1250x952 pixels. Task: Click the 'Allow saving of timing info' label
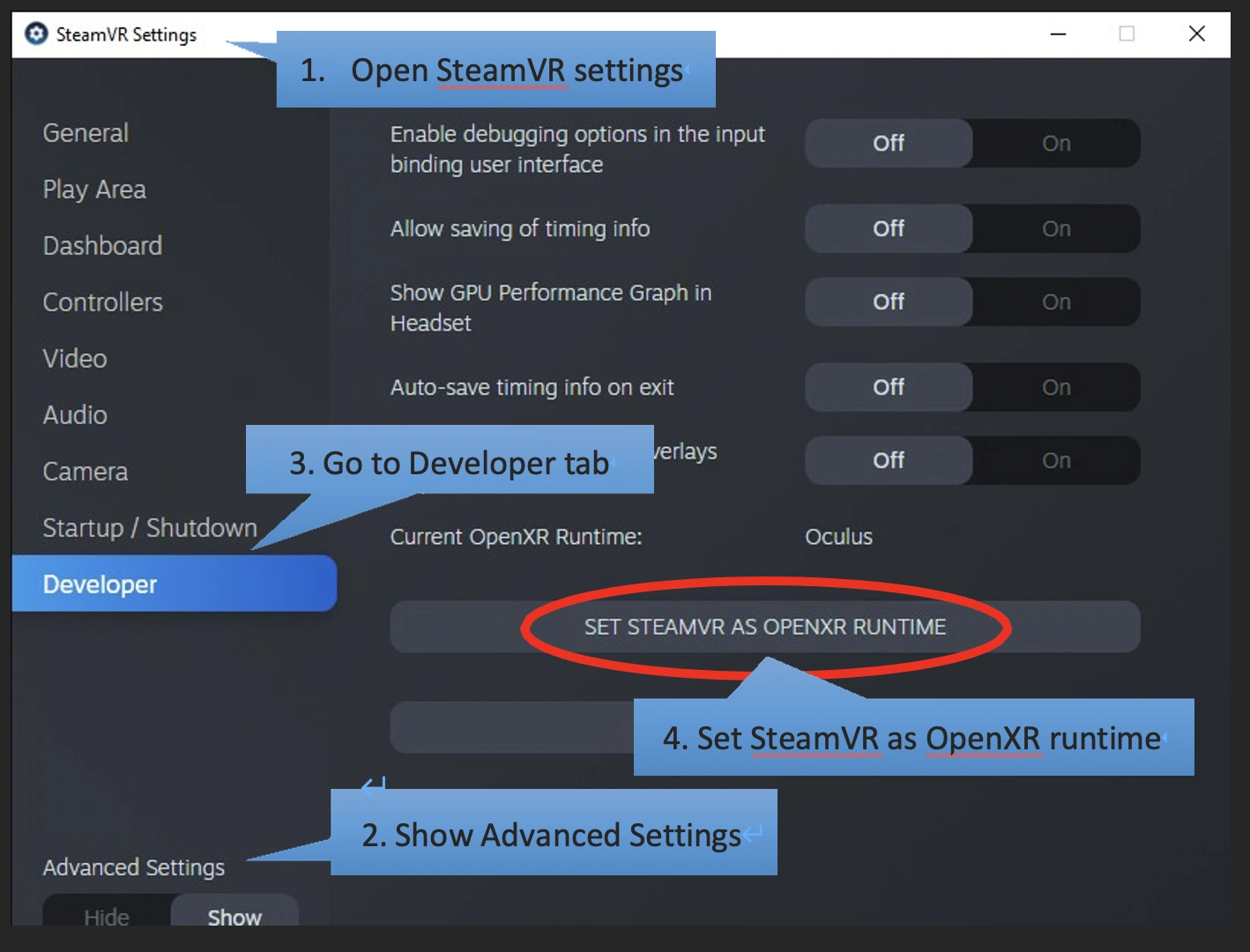click(520, 229)
